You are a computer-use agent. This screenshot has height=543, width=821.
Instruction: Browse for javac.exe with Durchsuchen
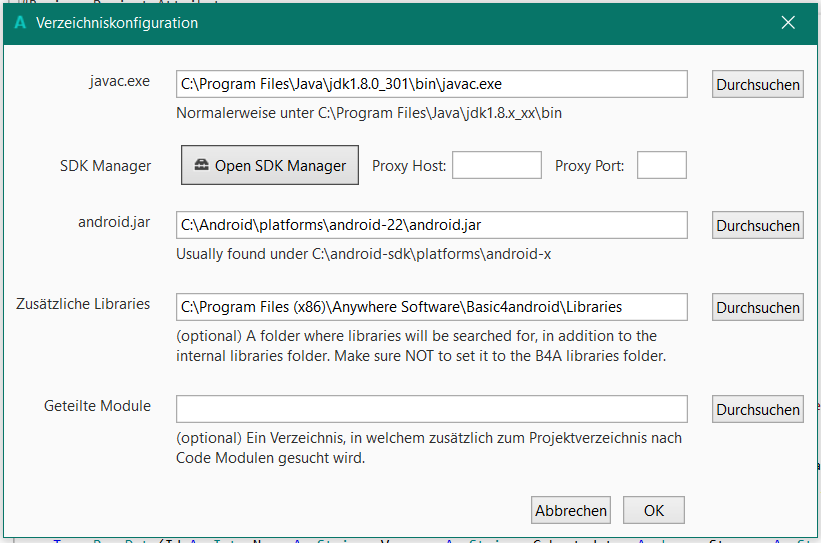click(x=758, y=85)
